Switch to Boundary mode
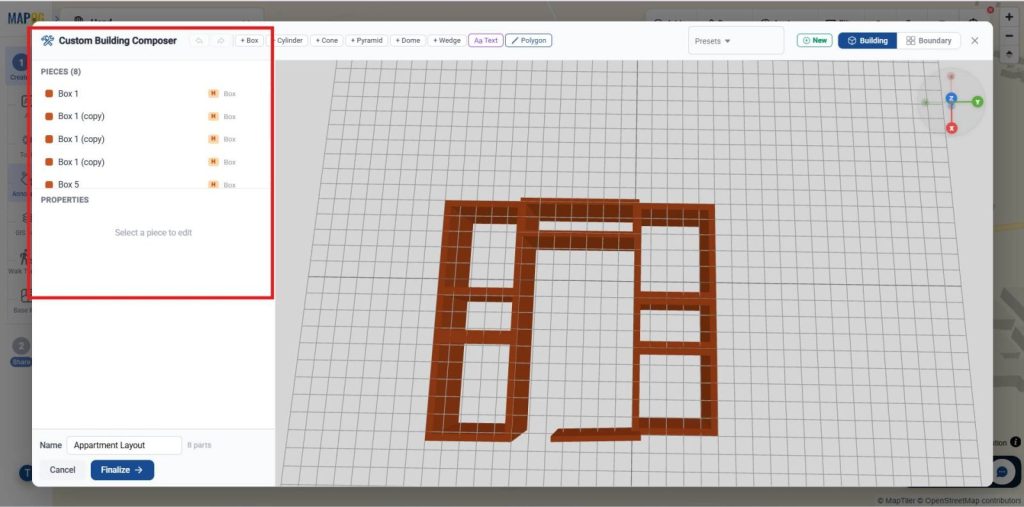Viewport: 1024px width, 507px height. (928, 41)
